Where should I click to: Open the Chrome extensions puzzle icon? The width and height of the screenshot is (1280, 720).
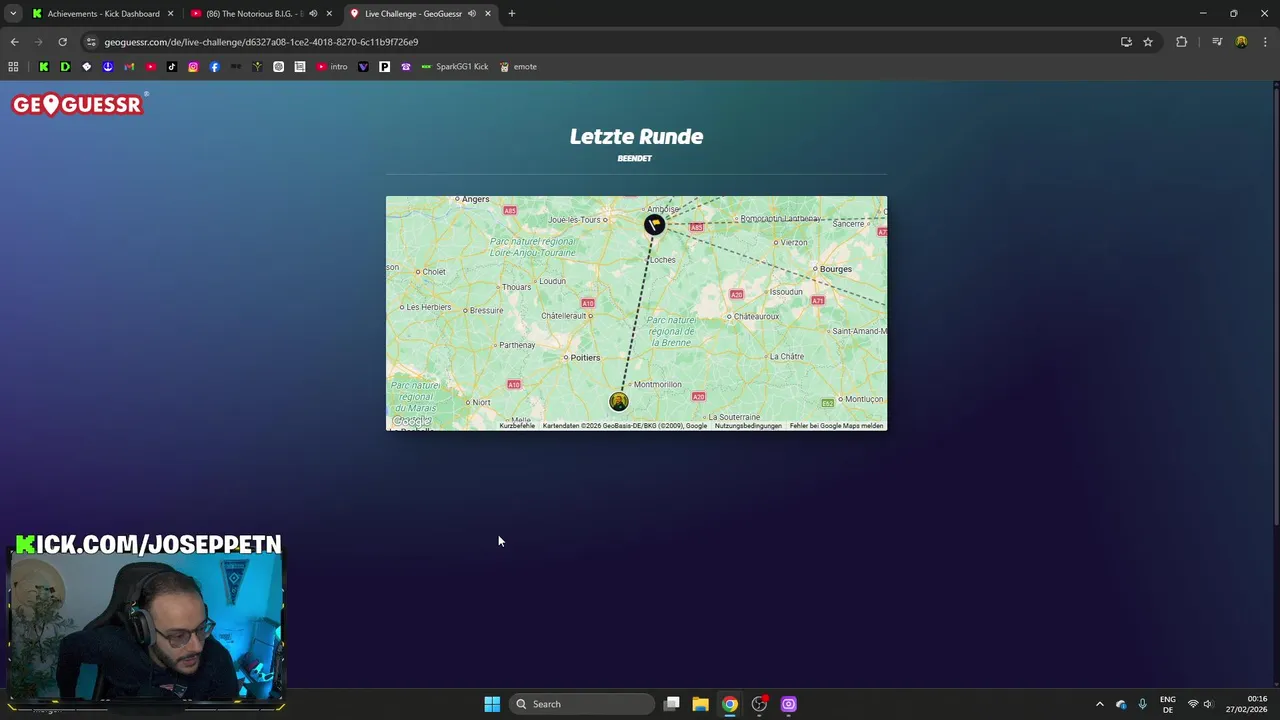[1181, 42]
